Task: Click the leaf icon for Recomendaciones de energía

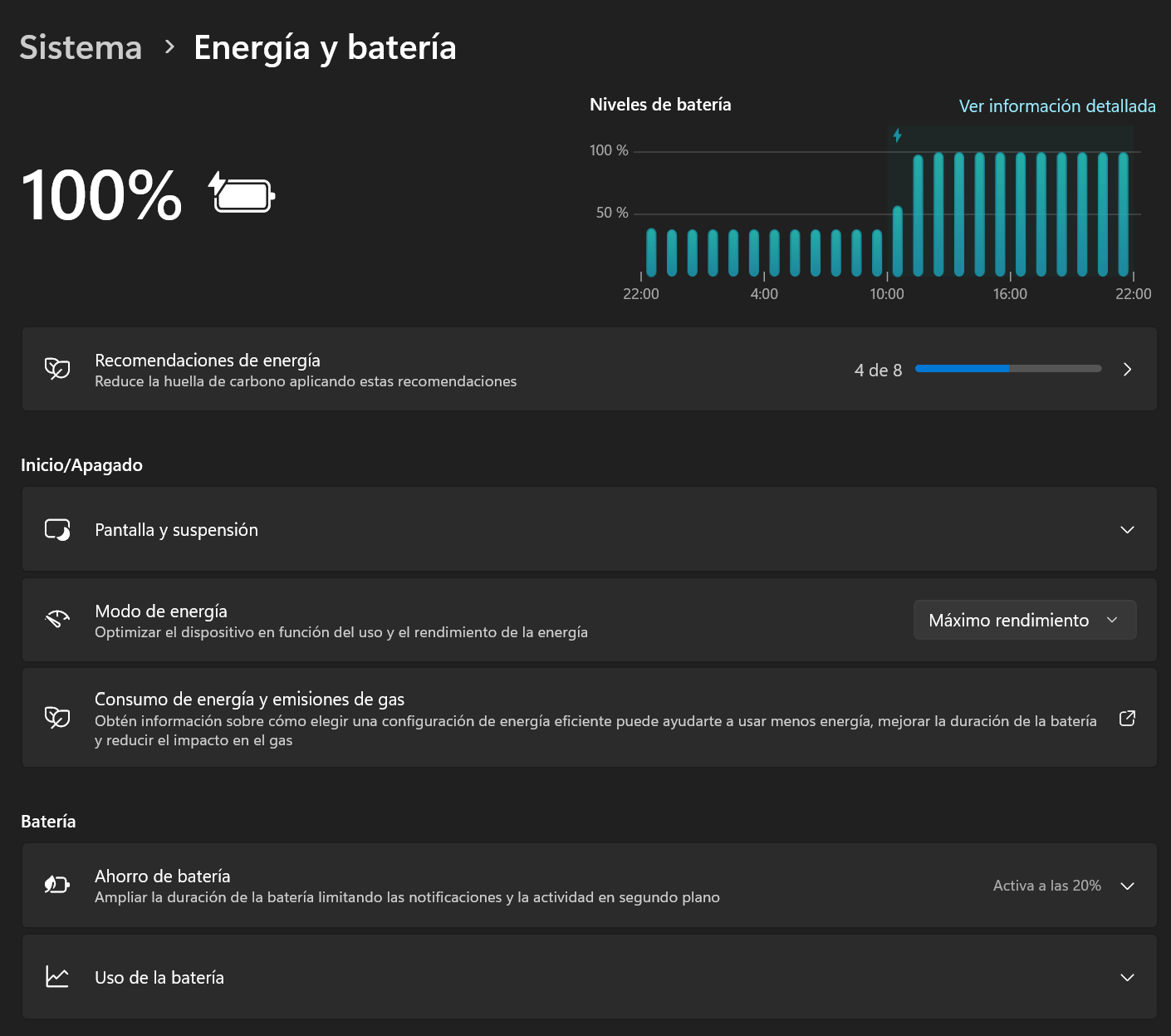Action: pos(57,369)
